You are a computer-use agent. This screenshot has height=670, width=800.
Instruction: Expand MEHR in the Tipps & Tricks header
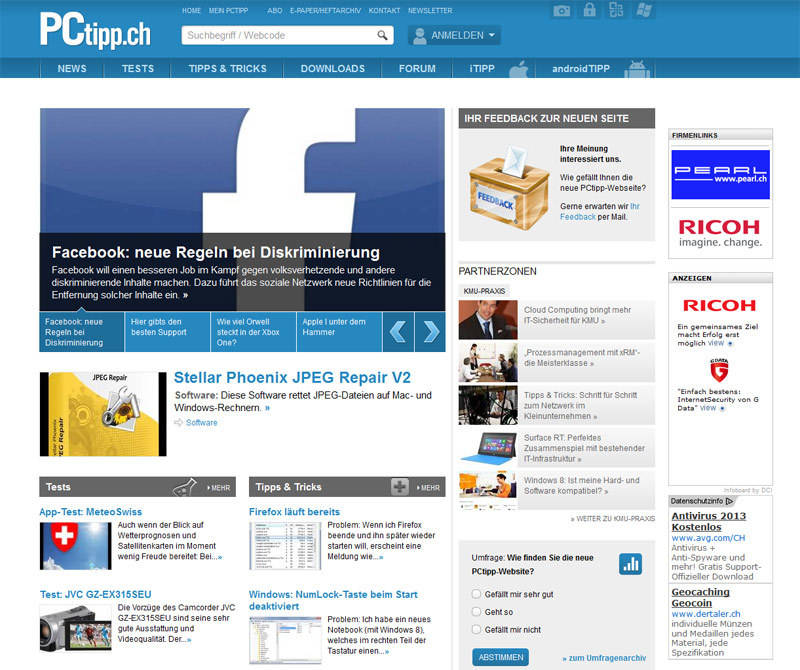point(427,488)
